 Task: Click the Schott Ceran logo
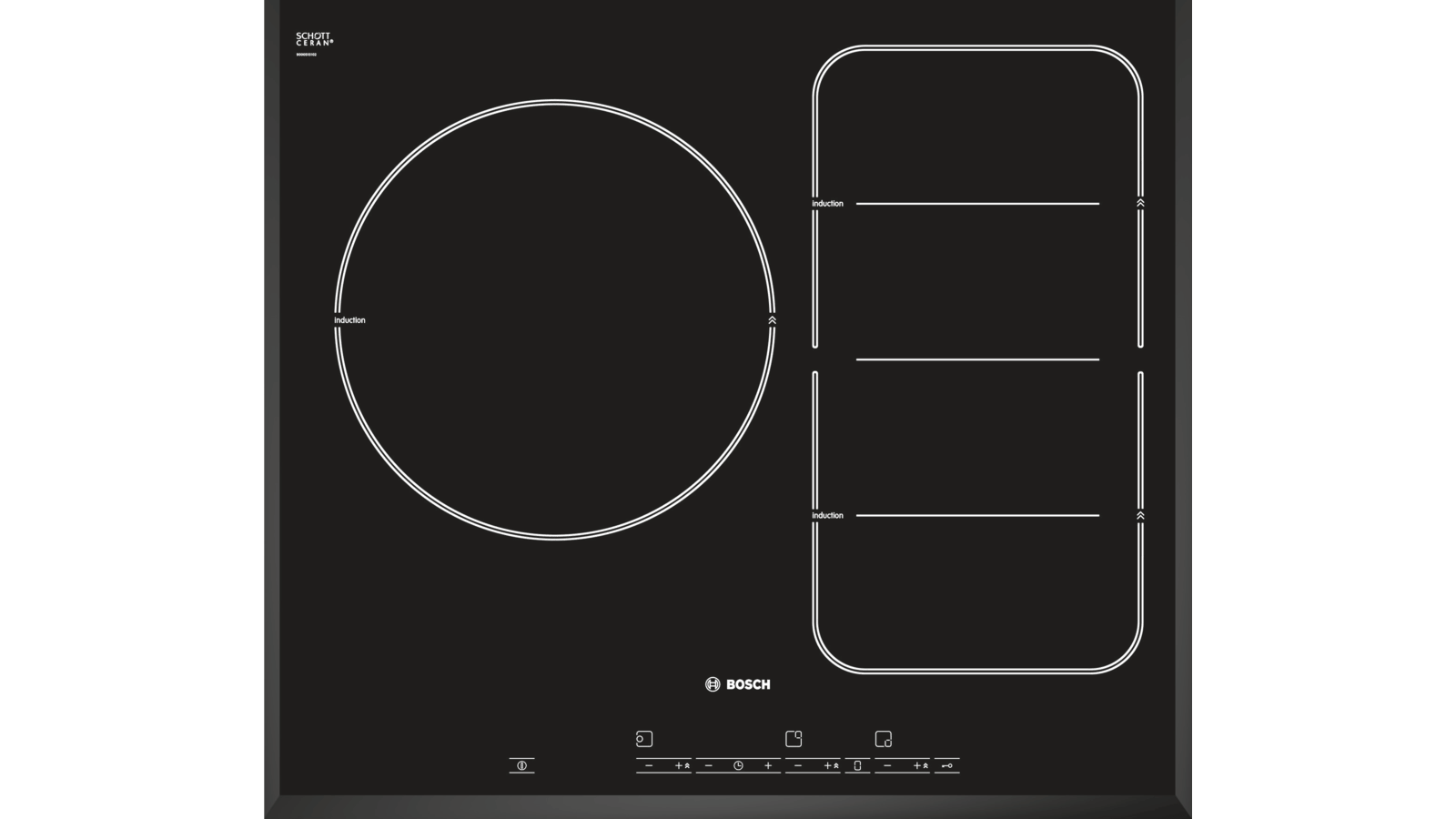click(x=314, y=39)
